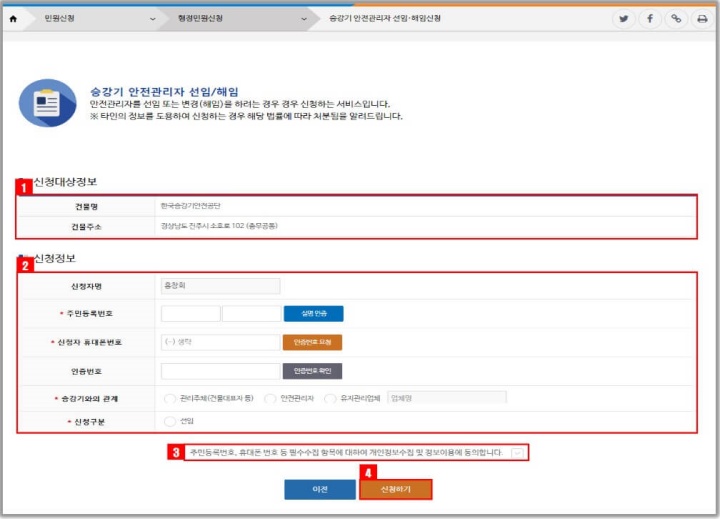Screen dimensions: 720x519
Task: Select 선임 radio under 신청구분
Action: pyautogui.click(x=170, y=421)
